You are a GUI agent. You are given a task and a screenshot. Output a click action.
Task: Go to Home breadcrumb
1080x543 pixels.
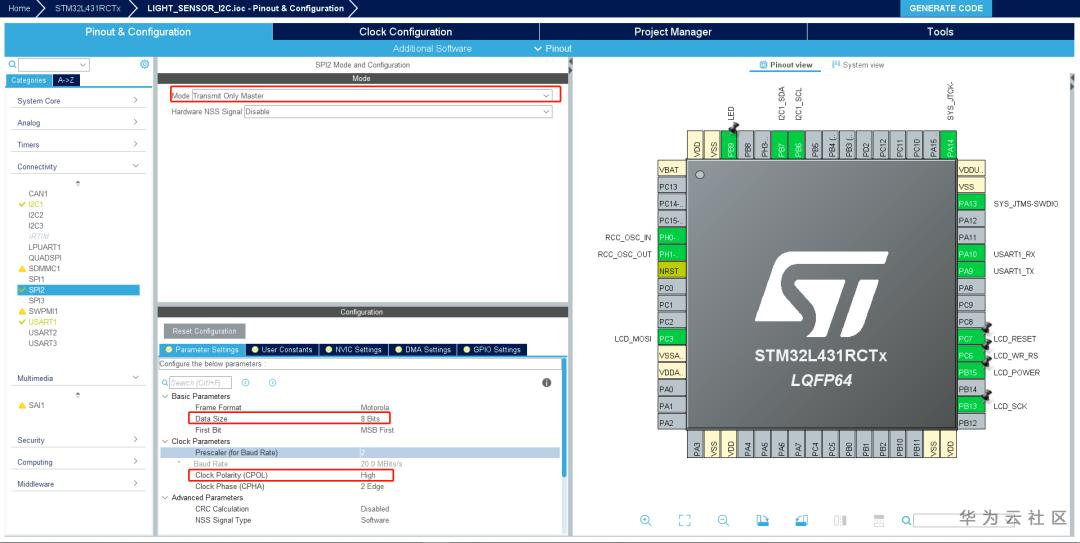[x=19, y=8]
